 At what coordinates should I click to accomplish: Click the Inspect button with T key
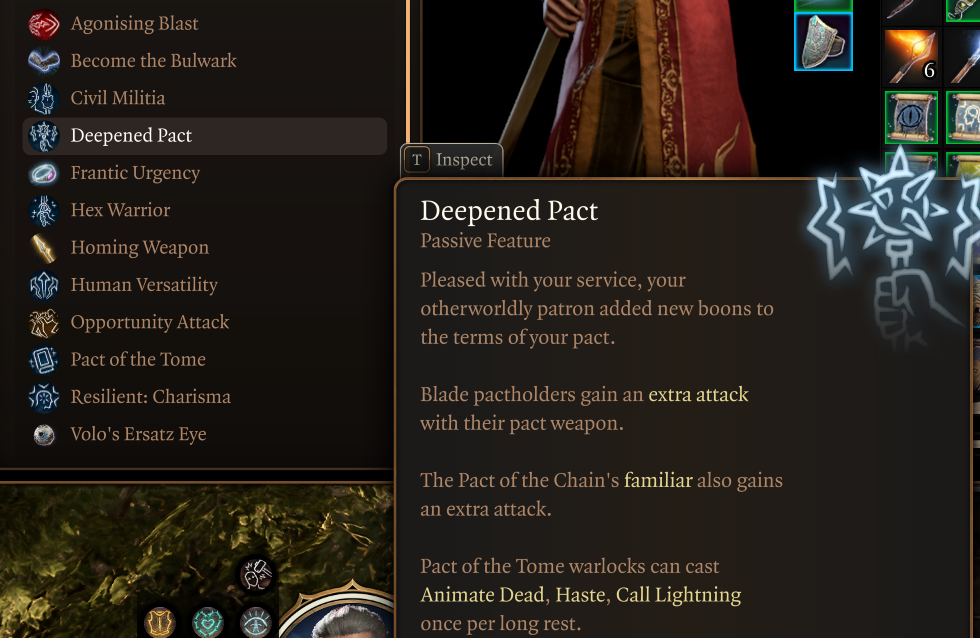pyautogui.click(x=451, y=160)
